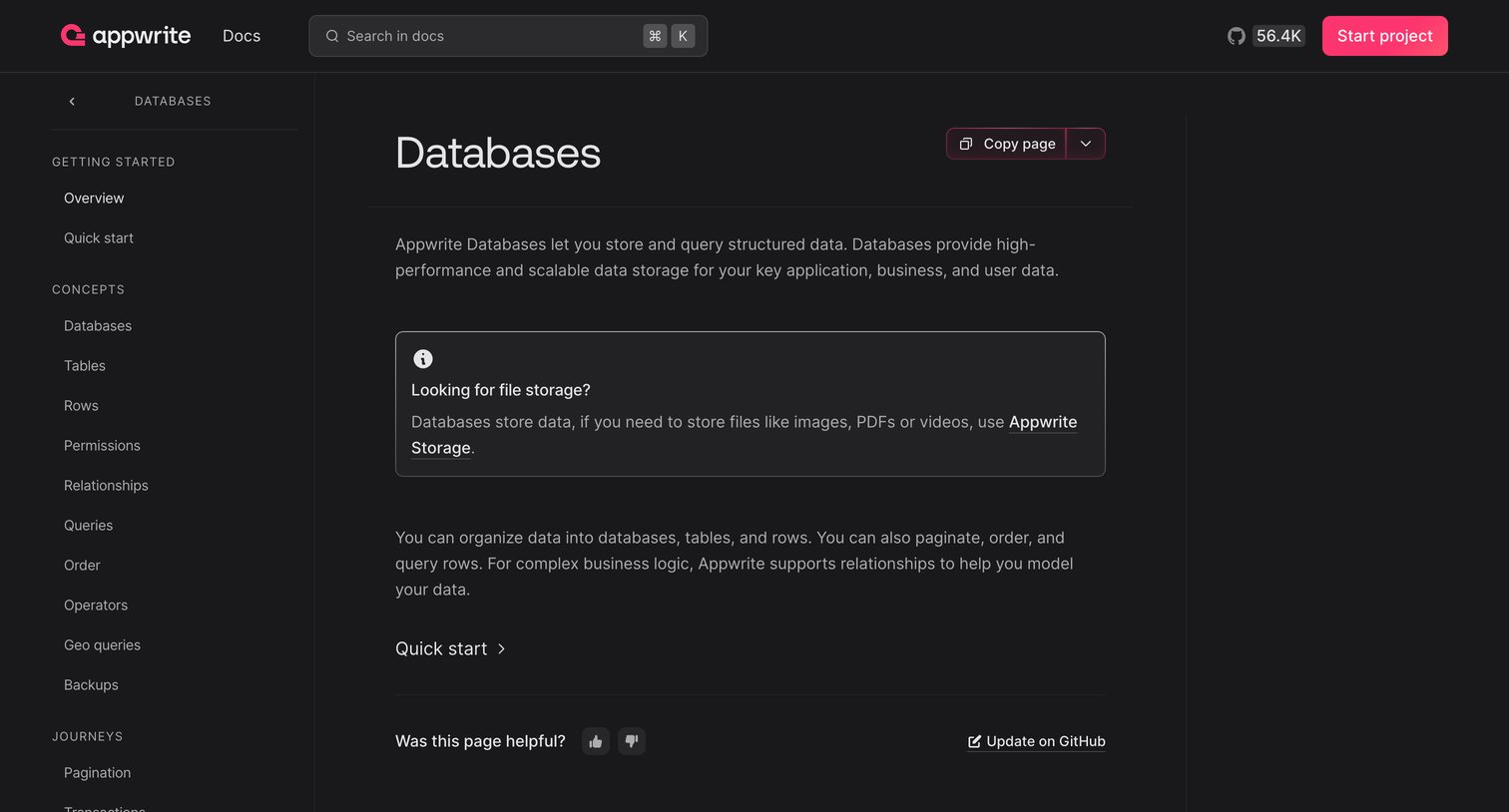Click the CONCEPTS section label
Image resolution: width=1509 pixels, height=812 pixels.
88,289
